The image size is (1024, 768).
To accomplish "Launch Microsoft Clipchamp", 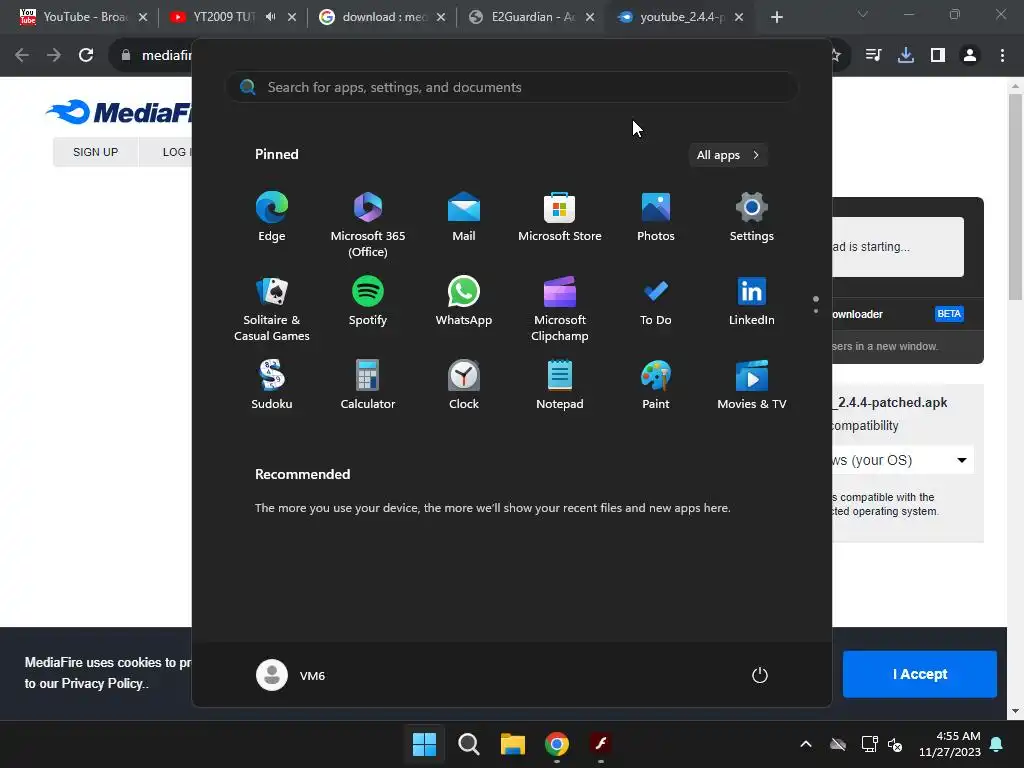I will pyautogui.click(x=560, y=309).
